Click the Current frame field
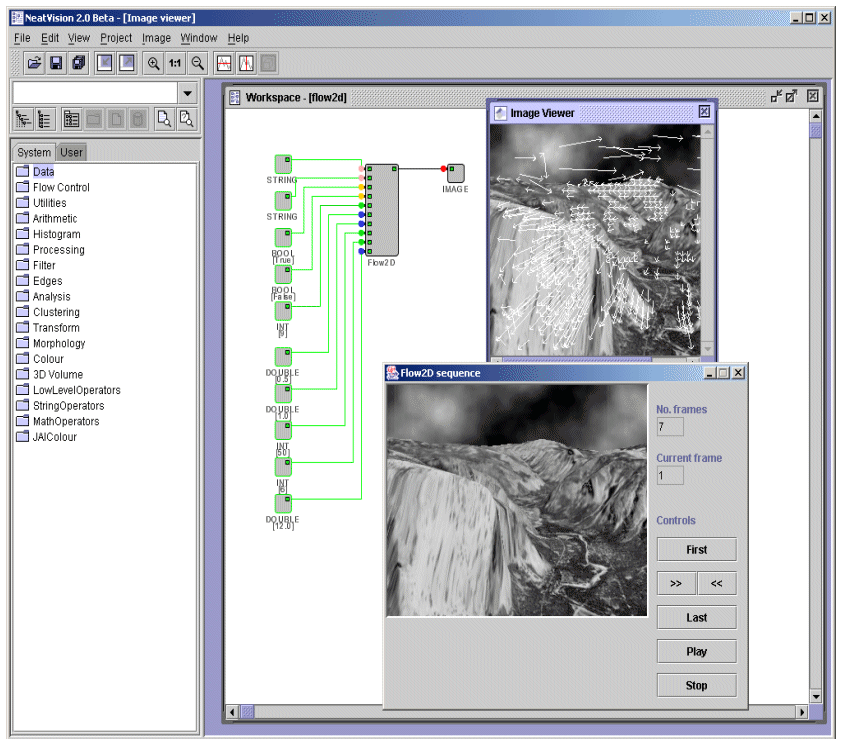The height and width of the screenshot is (747, 843). coord(670,475)
